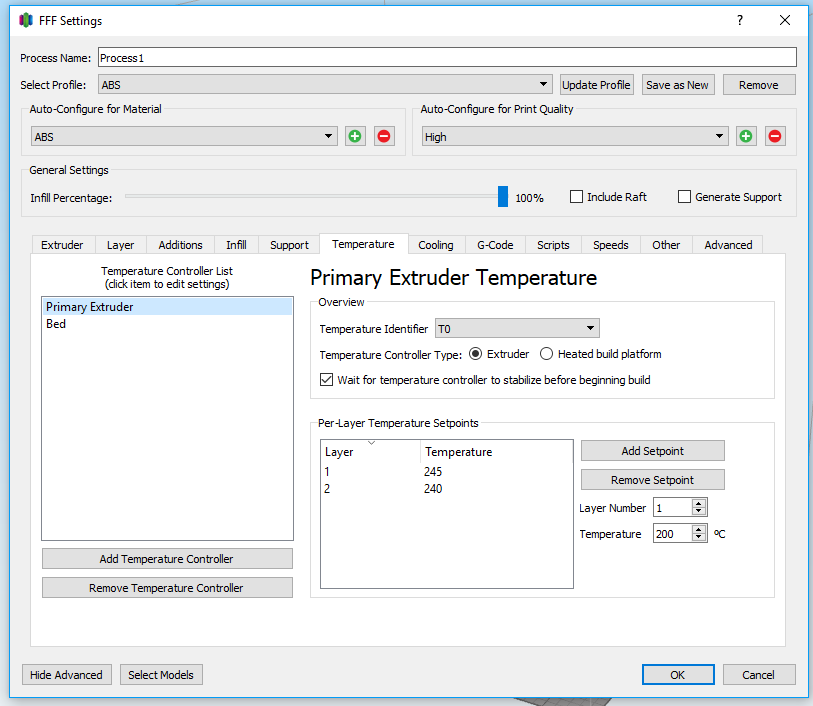Click the Temperature column header
Image resolution: width=813 pixels, height=706 pixels.
(497, 451)
